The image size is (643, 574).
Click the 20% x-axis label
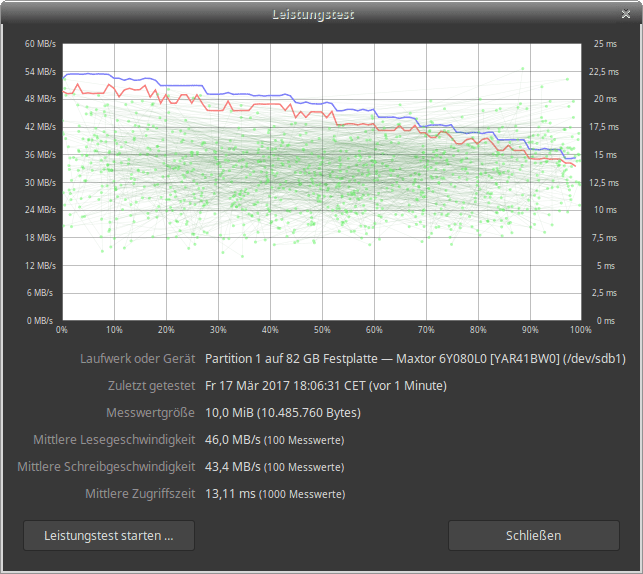tap(166, 330)
